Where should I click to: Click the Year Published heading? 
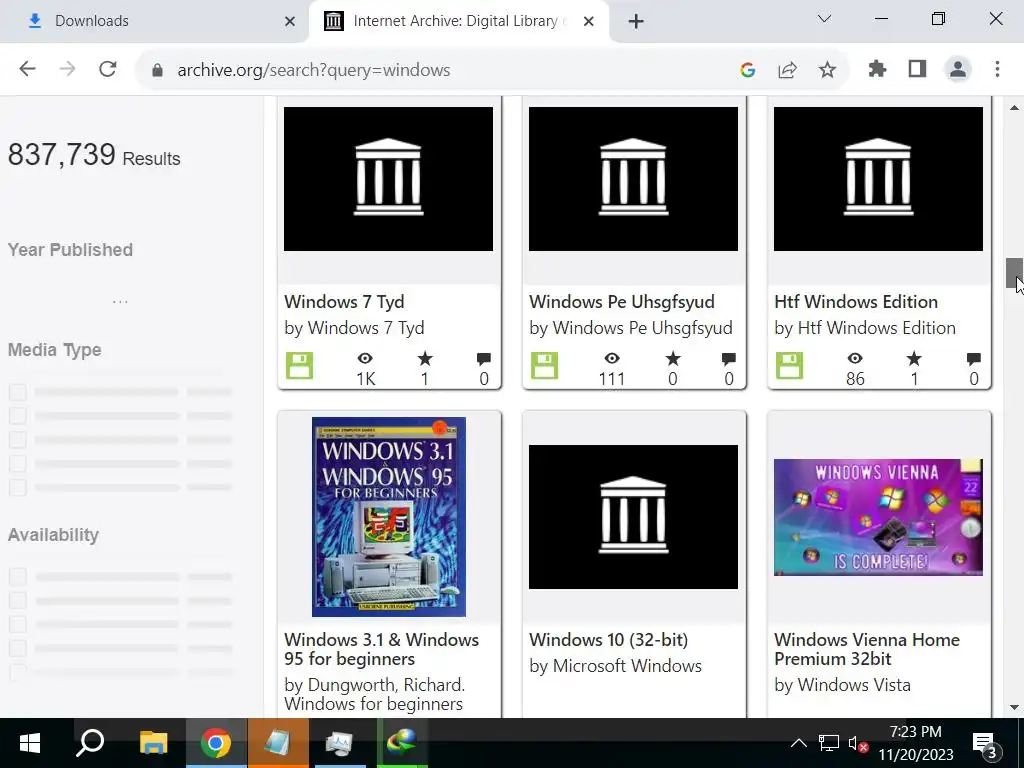71,250
